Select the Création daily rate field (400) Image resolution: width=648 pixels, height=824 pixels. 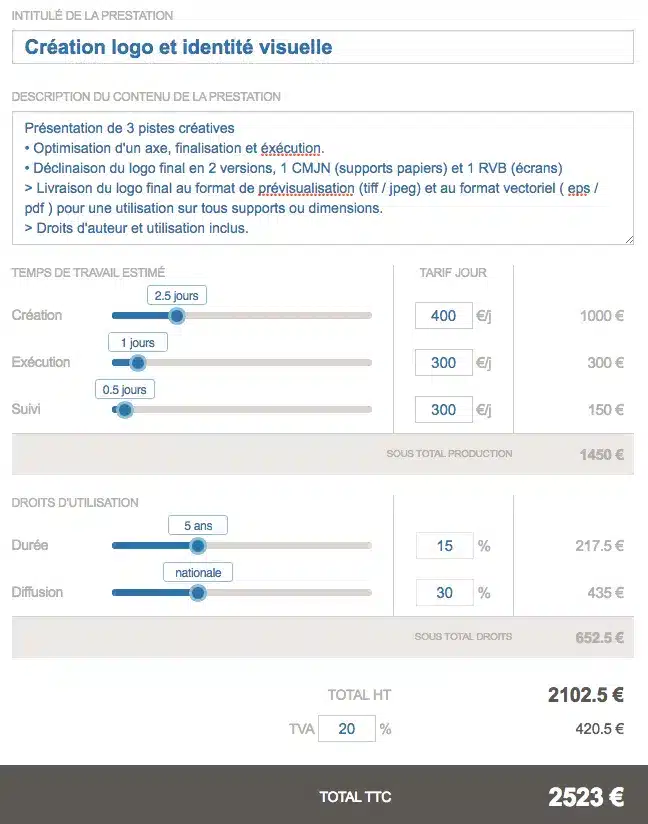point(444,316)
